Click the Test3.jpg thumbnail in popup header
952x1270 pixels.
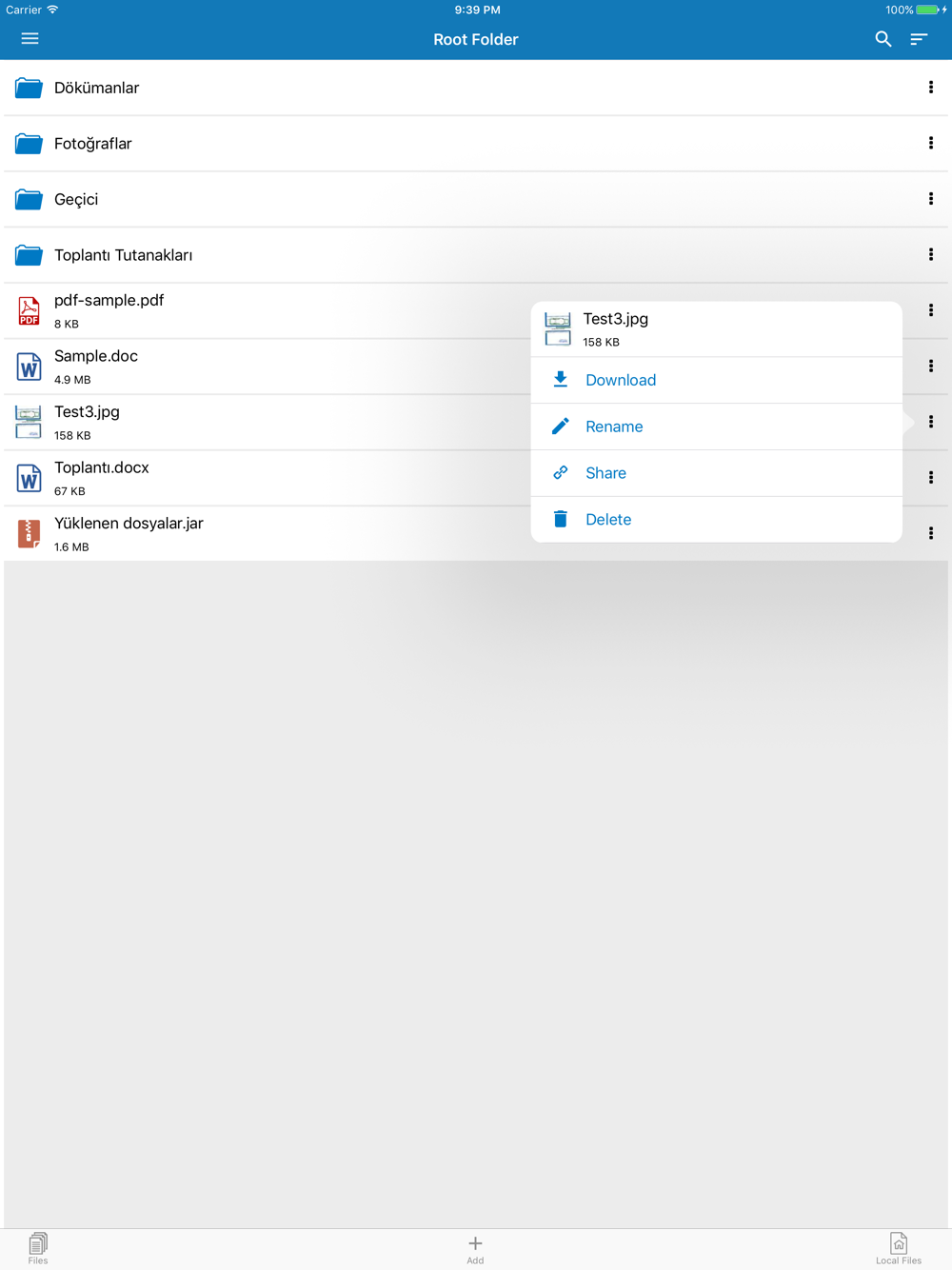(x=558, y=328)
